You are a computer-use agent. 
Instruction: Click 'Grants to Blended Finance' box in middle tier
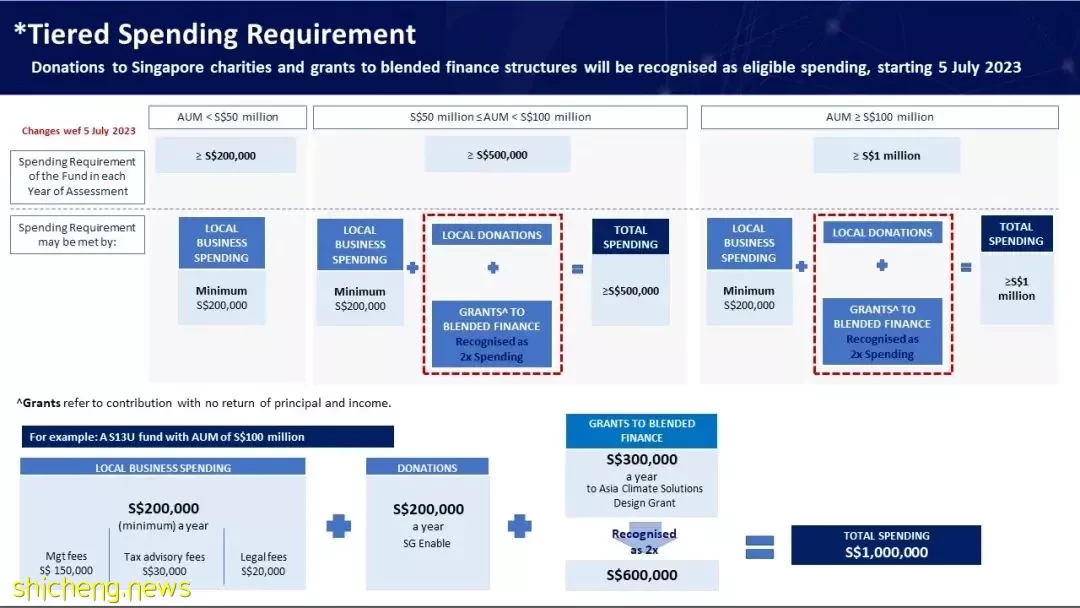[492, 334]
